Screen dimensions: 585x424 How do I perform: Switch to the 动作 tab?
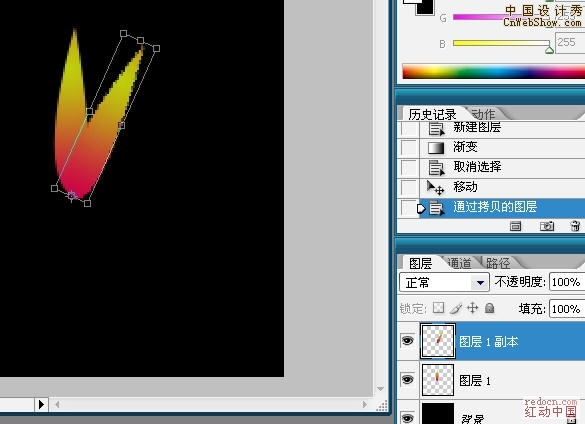(483, 114)
